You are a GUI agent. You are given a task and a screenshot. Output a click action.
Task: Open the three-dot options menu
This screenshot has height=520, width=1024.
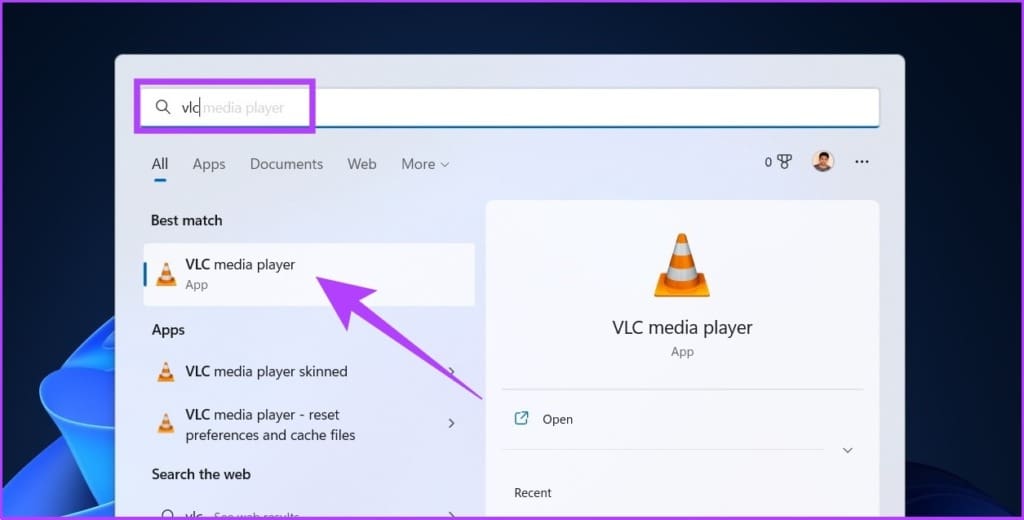[862, 161]
